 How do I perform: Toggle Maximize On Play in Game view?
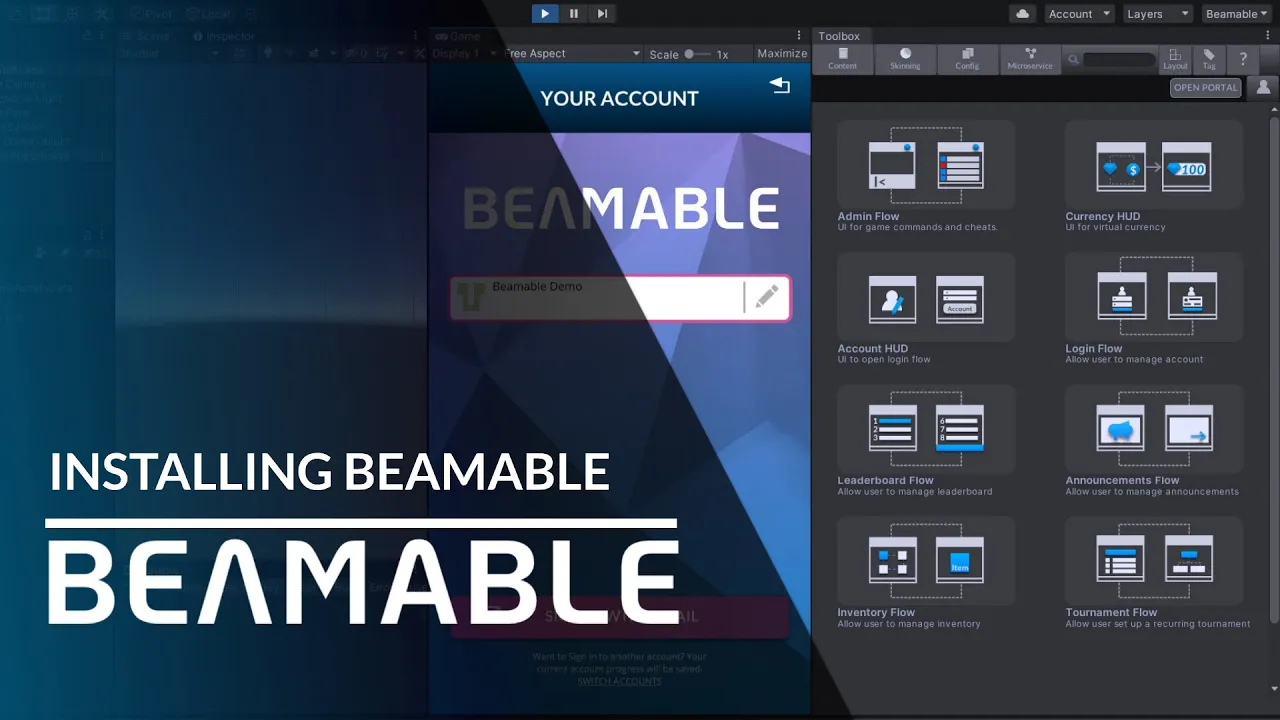782,54
